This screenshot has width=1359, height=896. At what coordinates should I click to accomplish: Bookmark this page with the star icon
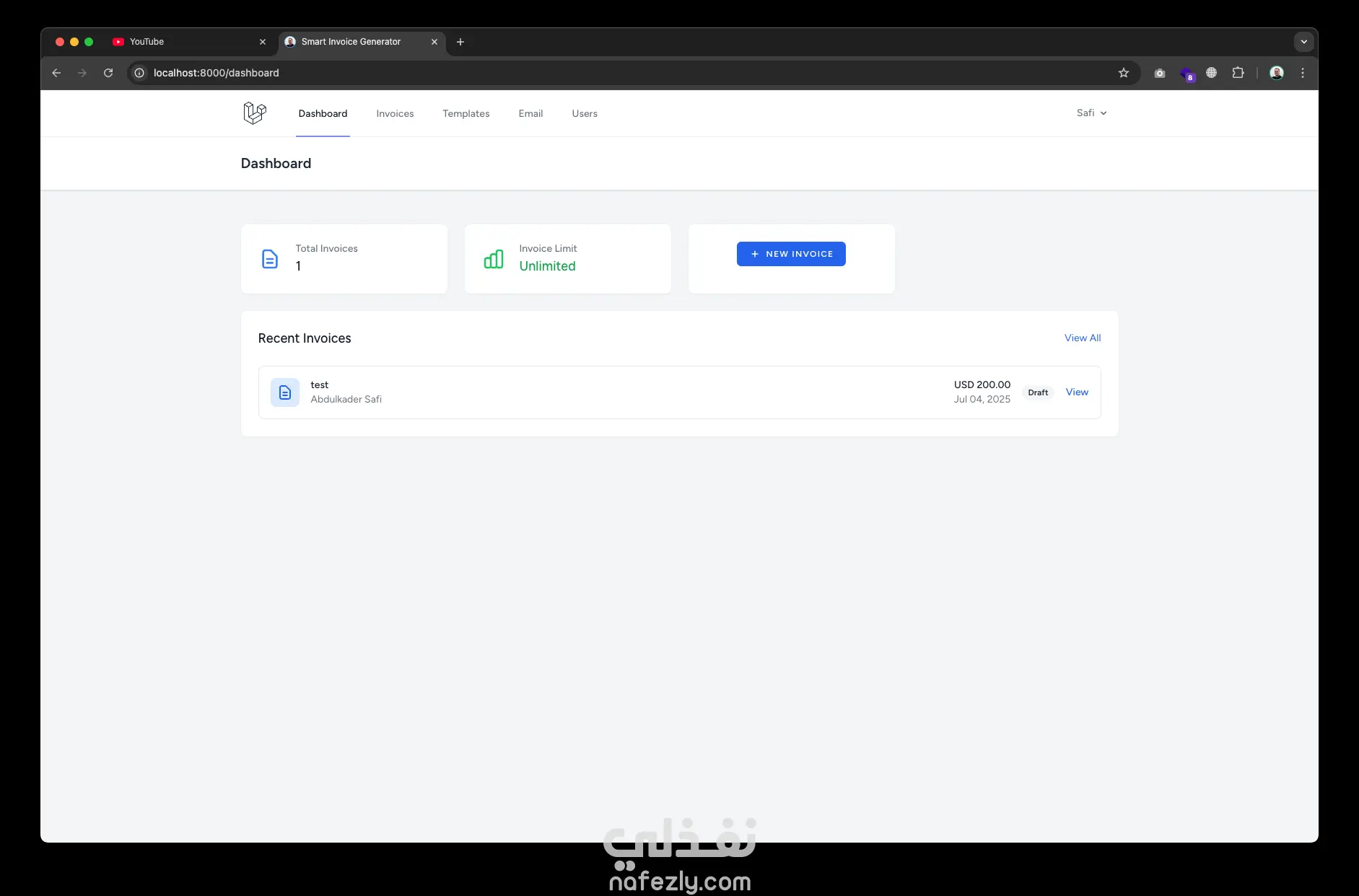coord(1124,73)
